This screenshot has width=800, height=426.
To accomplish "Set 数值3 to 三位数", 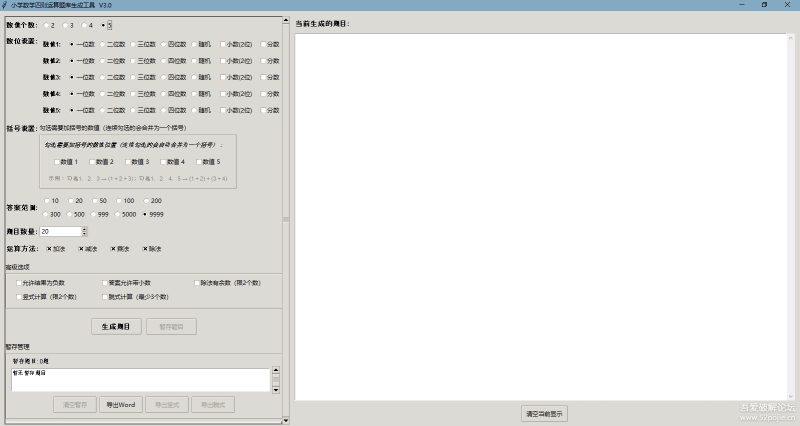I will click(143, 77).
